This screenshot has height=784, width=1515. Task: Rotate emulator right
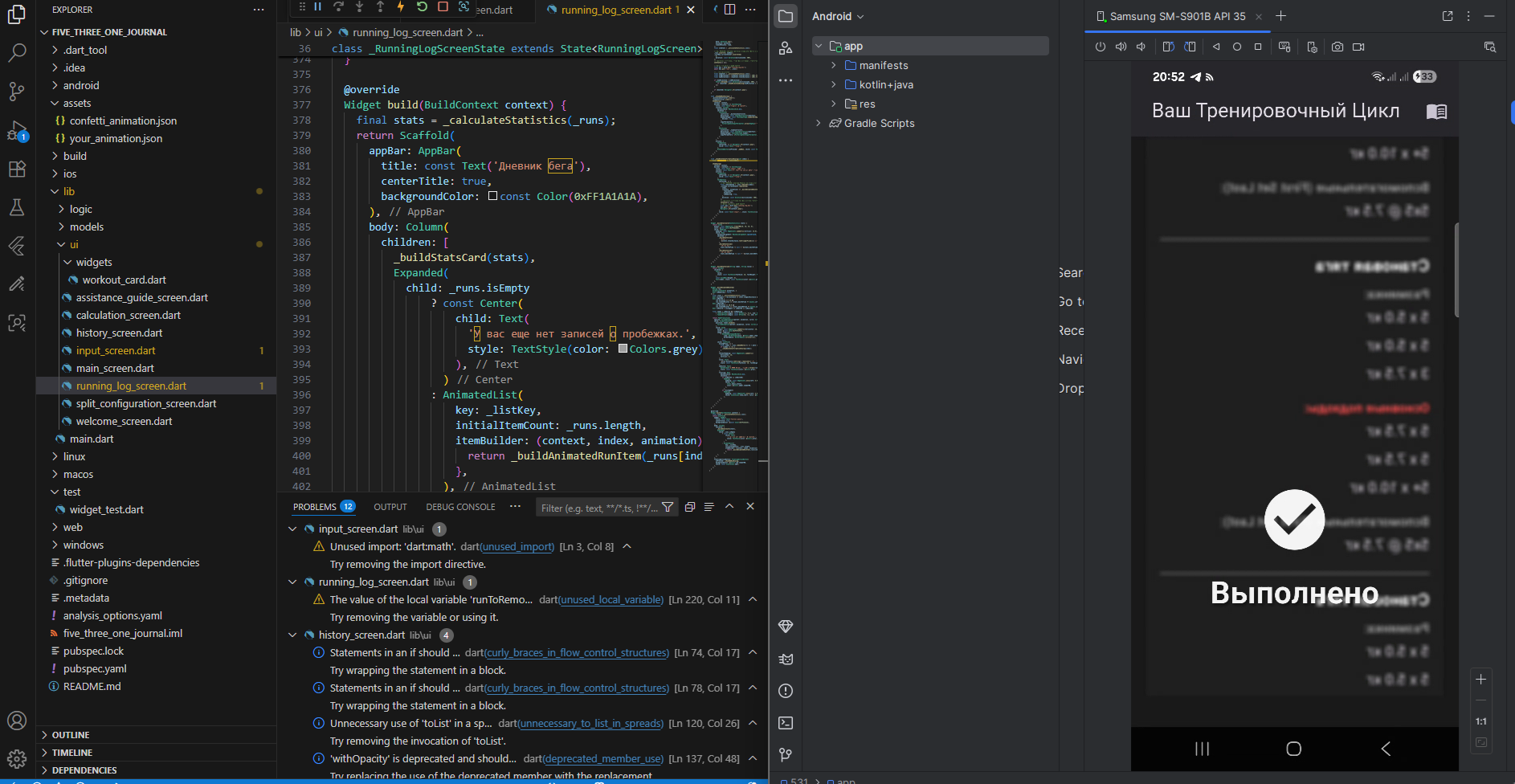pos(1190,47)
